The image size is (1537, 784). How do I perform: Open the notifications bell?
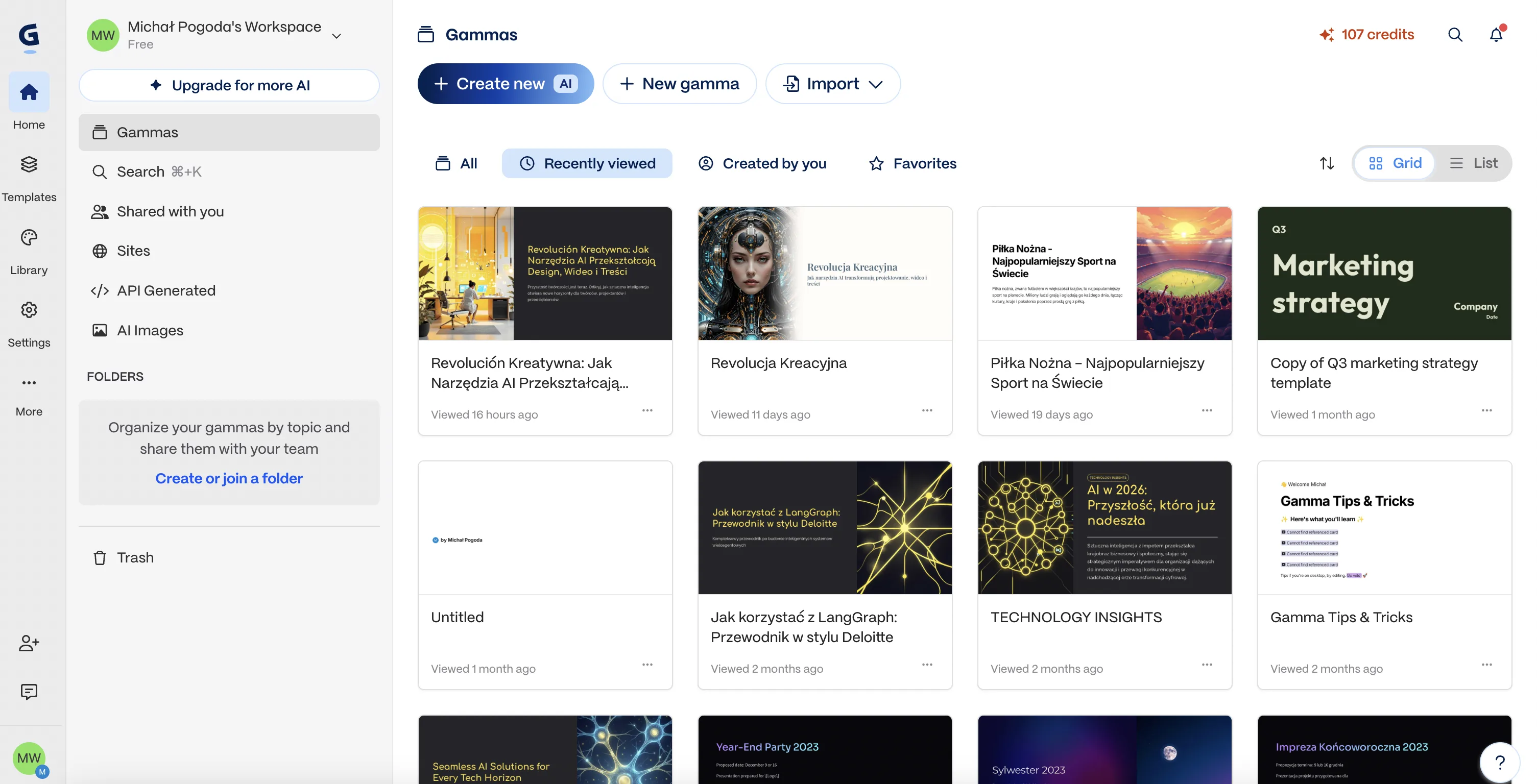(1495, 35)
